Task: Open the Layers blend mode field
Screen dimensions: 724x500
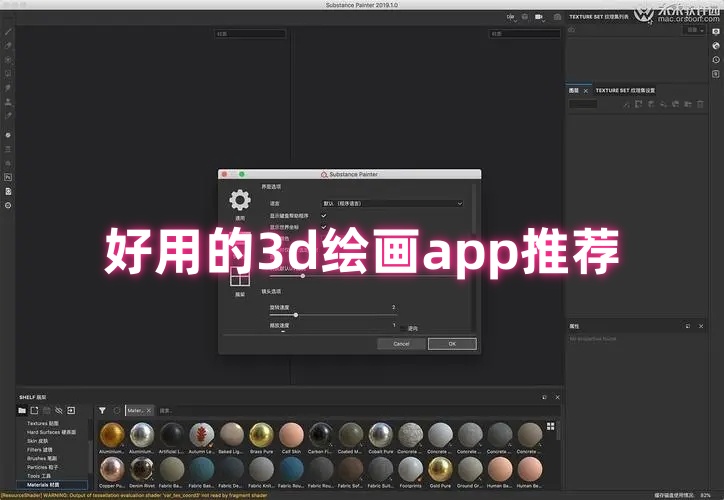Action: click(x=583, y=104)
